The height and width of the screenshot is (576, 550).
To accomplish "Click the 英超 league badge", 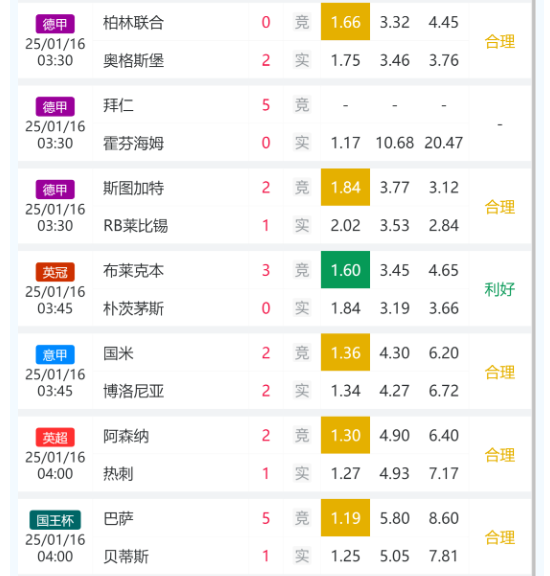I will click(x=55, y=437).
